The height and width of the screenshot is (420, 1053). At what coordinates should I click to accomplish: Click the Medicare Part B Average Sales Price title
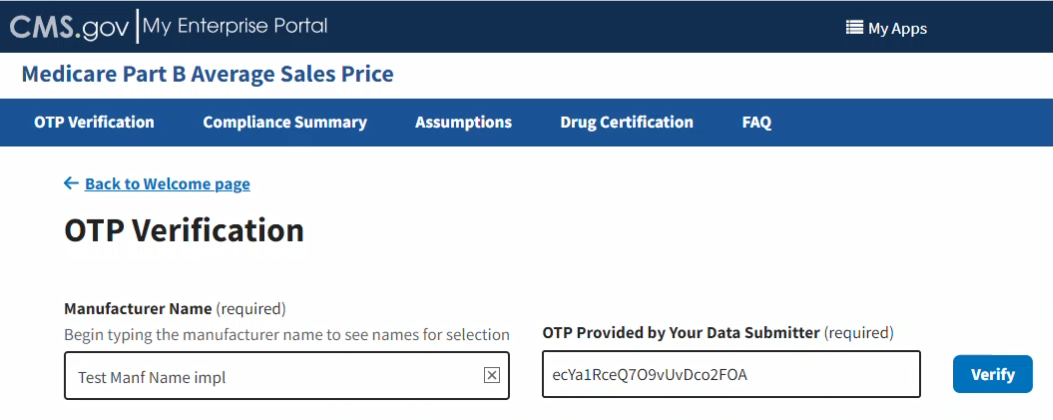pos(207,74)
